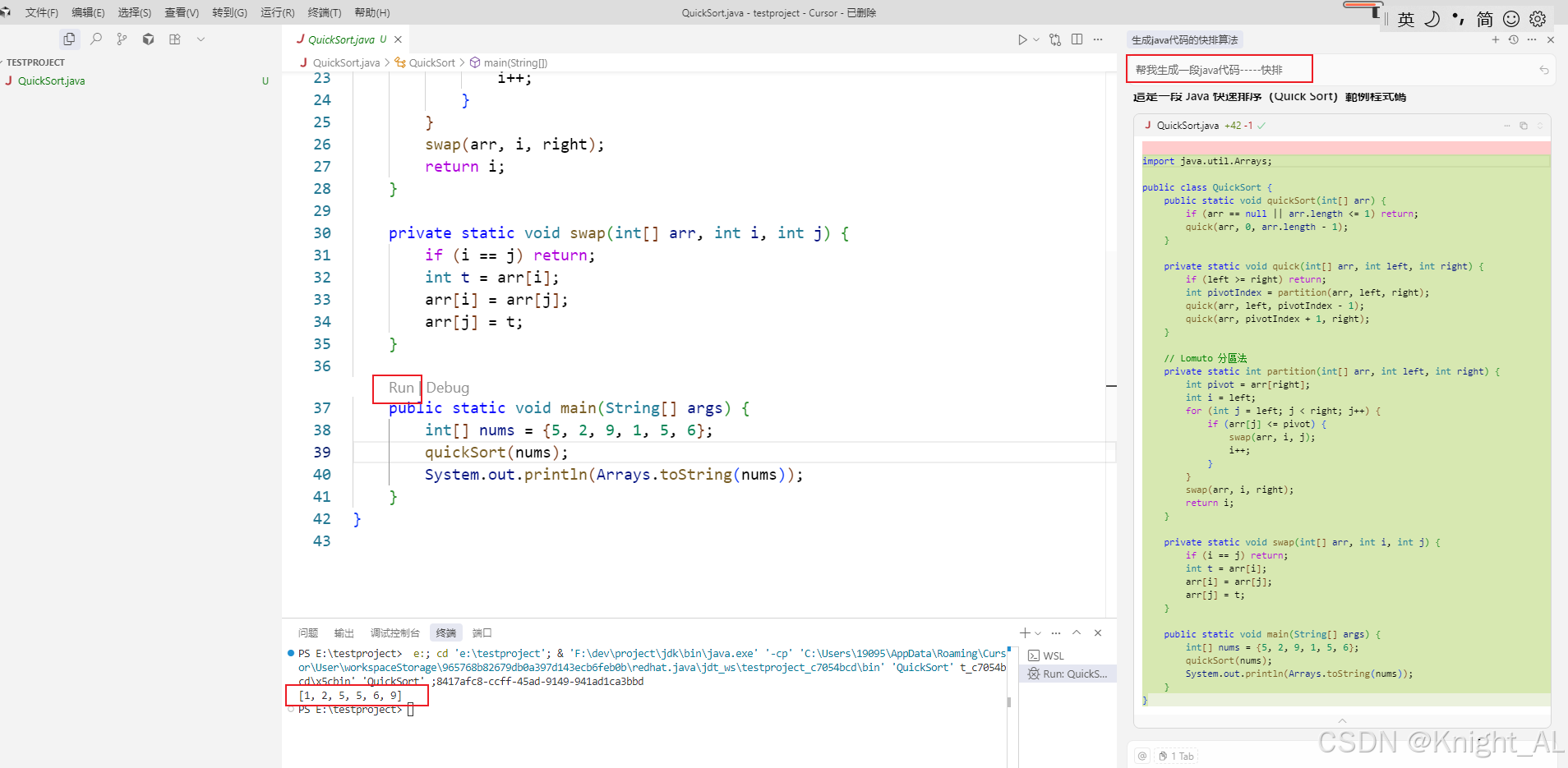Open the Search view icon
The image size is (1568, 768).
pos(96,39)
